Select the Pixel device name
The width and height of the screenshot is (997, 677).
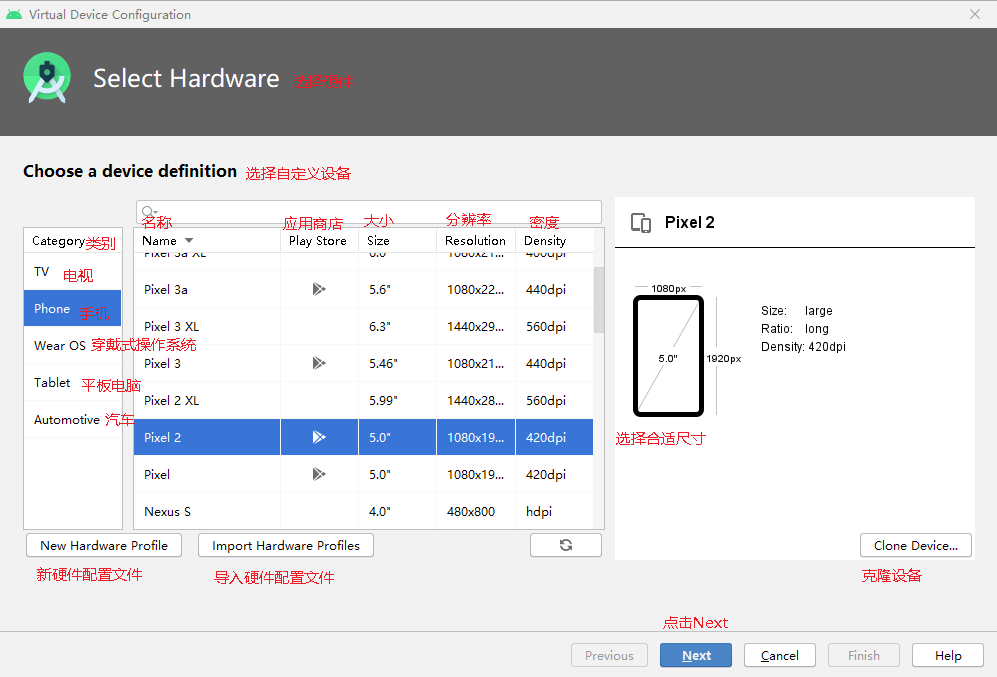(x=157, y=474)
